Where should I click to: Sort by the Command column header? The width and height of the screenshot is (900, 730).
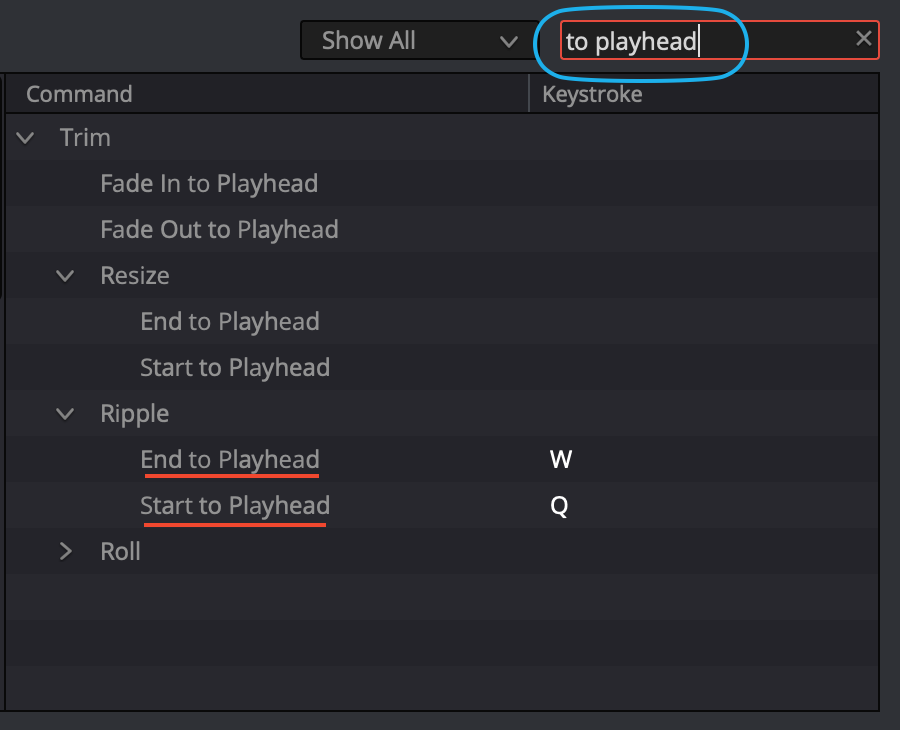[x=79, y=94]
